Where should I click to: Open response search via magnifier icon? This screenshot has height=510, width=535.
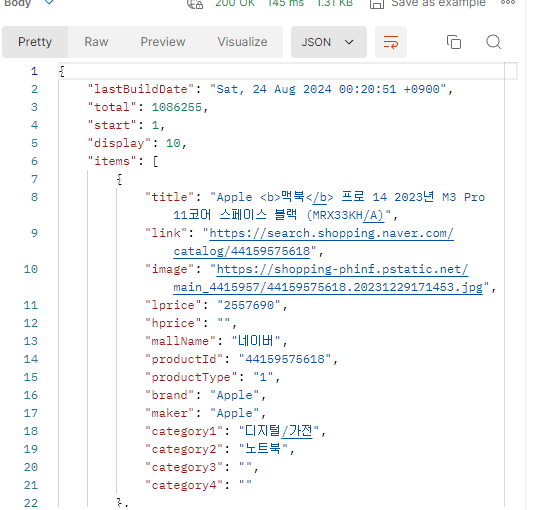click(x=493, y=42)
